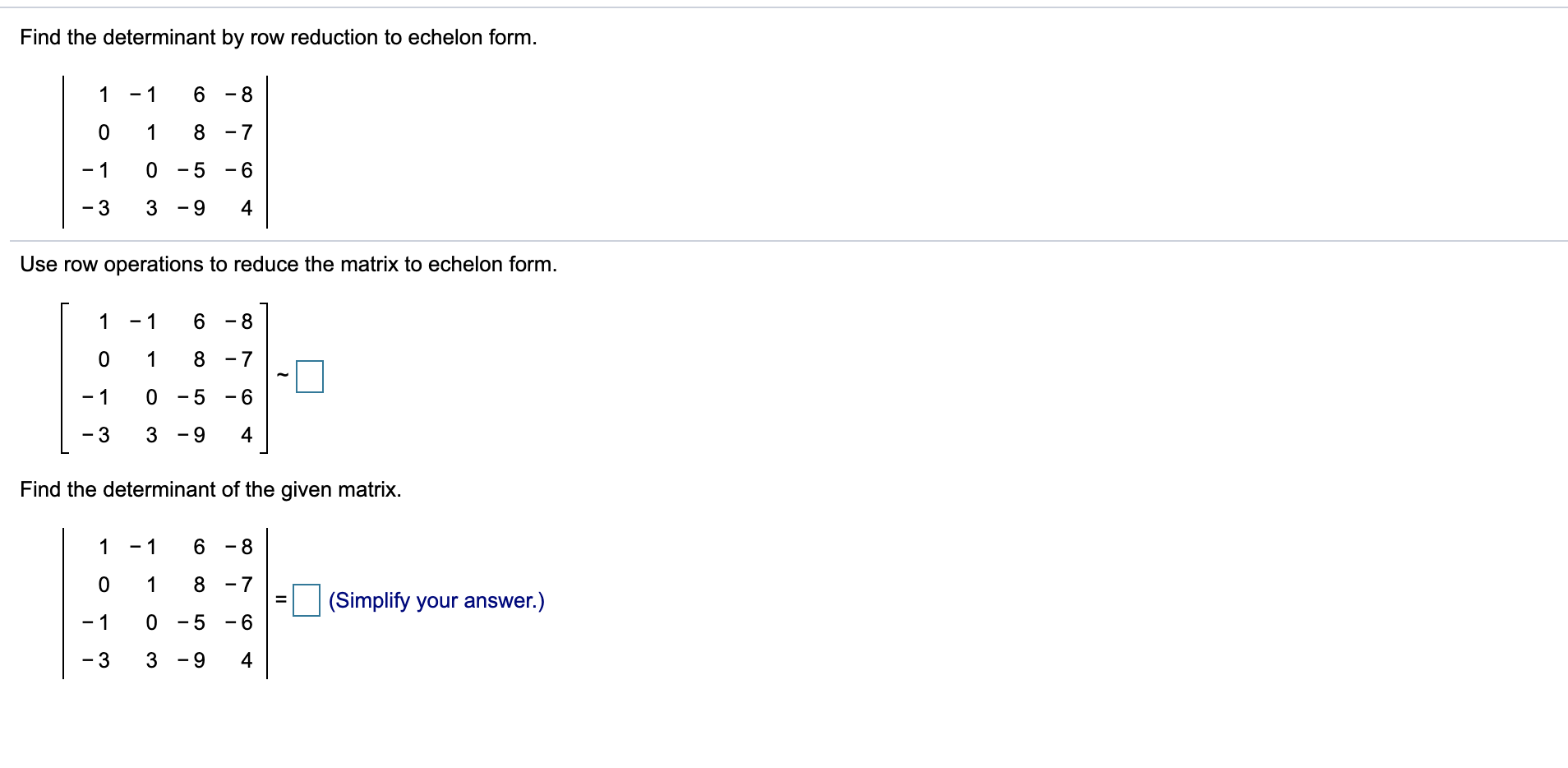Click the right square bracket of the middle matrix
Image resolution: width=1568 pixels, height=768 pixels.
click(264, 377)
